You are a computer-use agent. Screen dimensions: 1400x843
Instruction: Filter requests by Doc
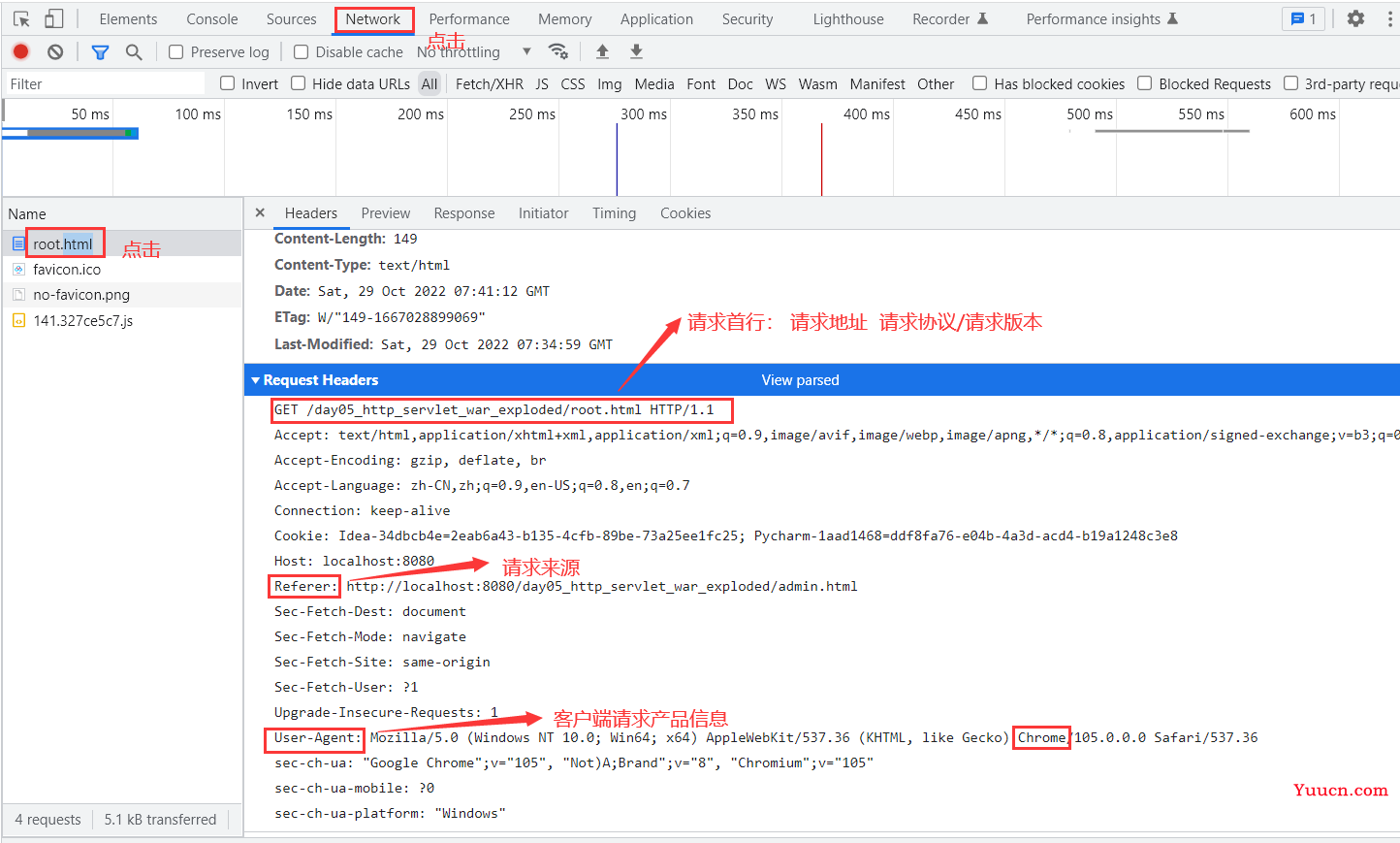click(x=741, y=83)
